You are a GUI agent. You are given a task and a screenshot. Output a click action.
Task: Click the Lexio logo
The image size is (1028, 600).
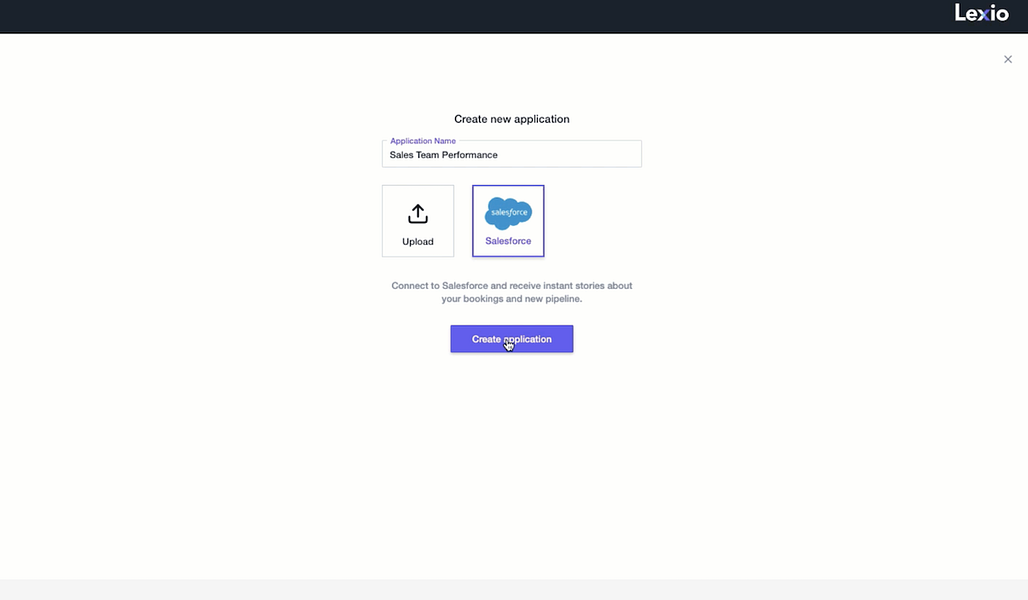tap(981, 13)
